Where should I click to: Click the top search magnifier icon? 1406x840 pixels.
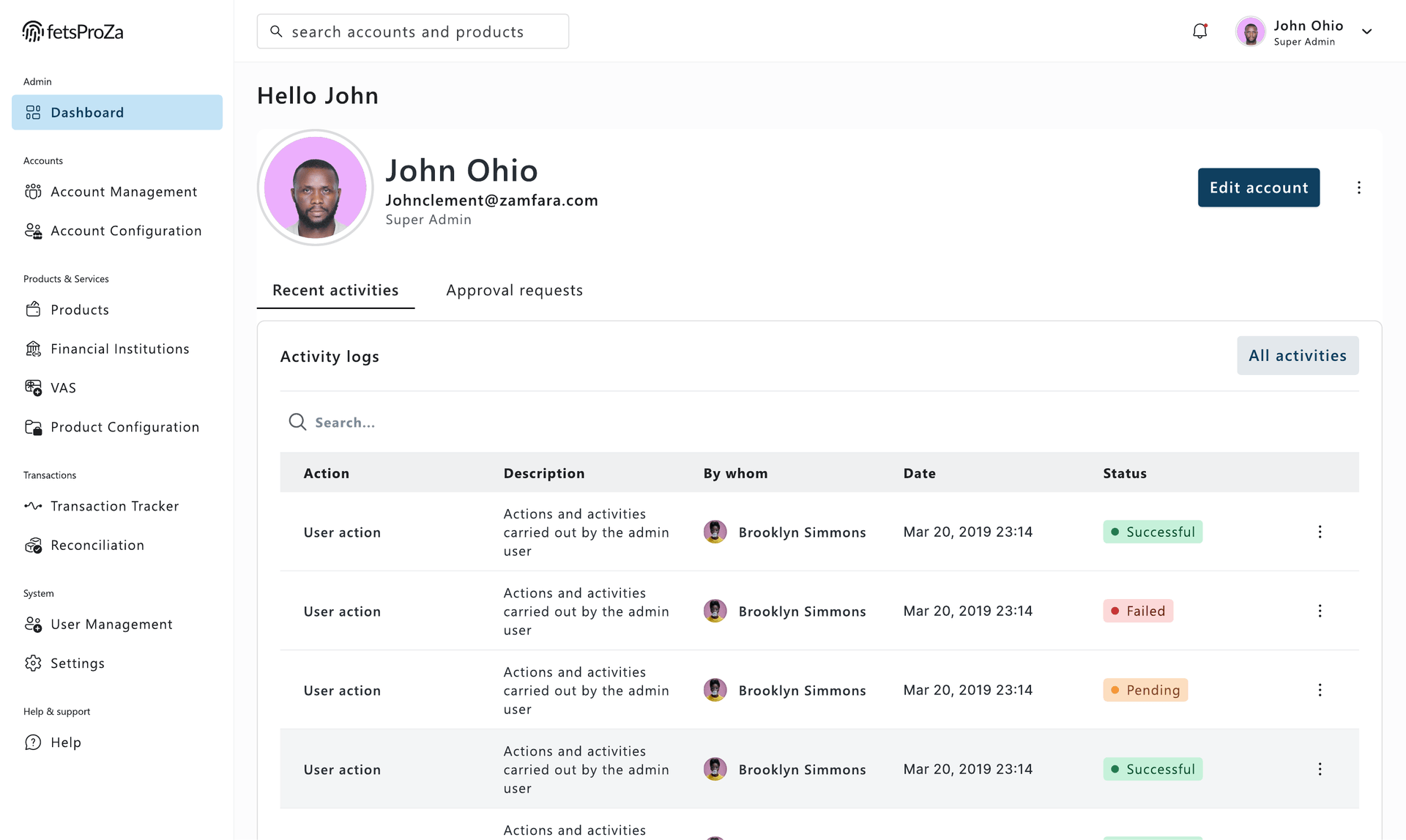(x=276, y=31)
